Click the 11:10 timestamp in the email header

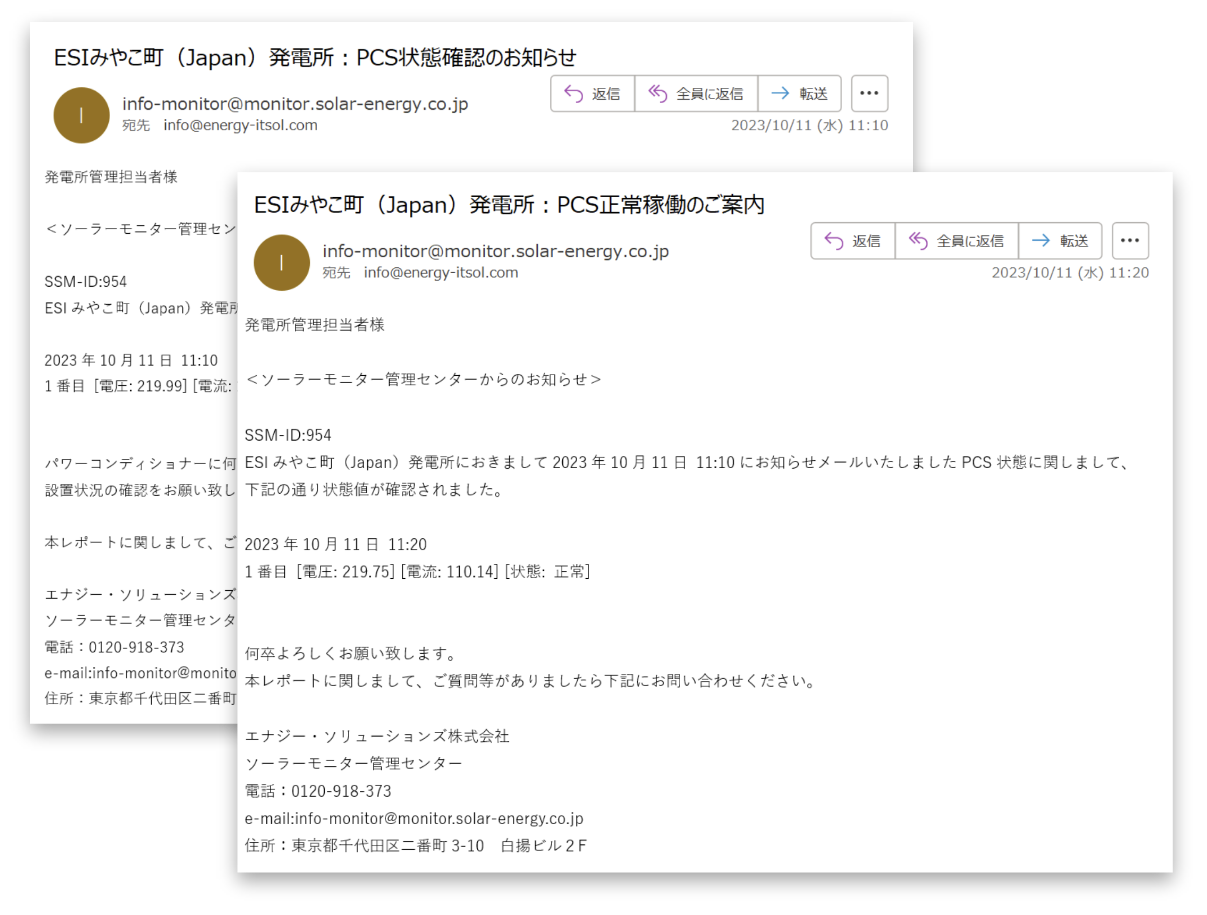point(809,126)
